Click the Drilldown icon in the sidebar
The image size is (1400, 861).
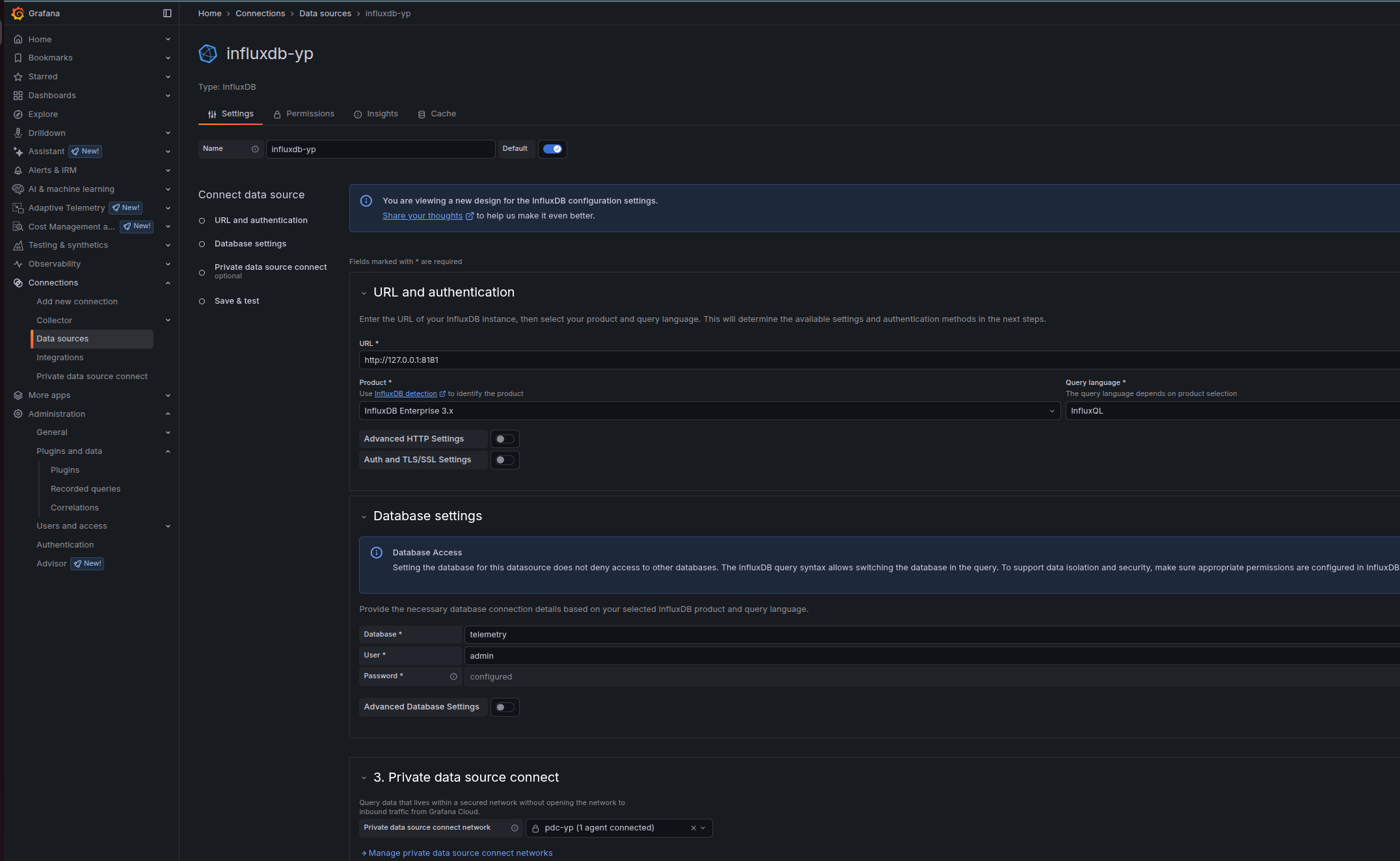(x=18, y=133)
